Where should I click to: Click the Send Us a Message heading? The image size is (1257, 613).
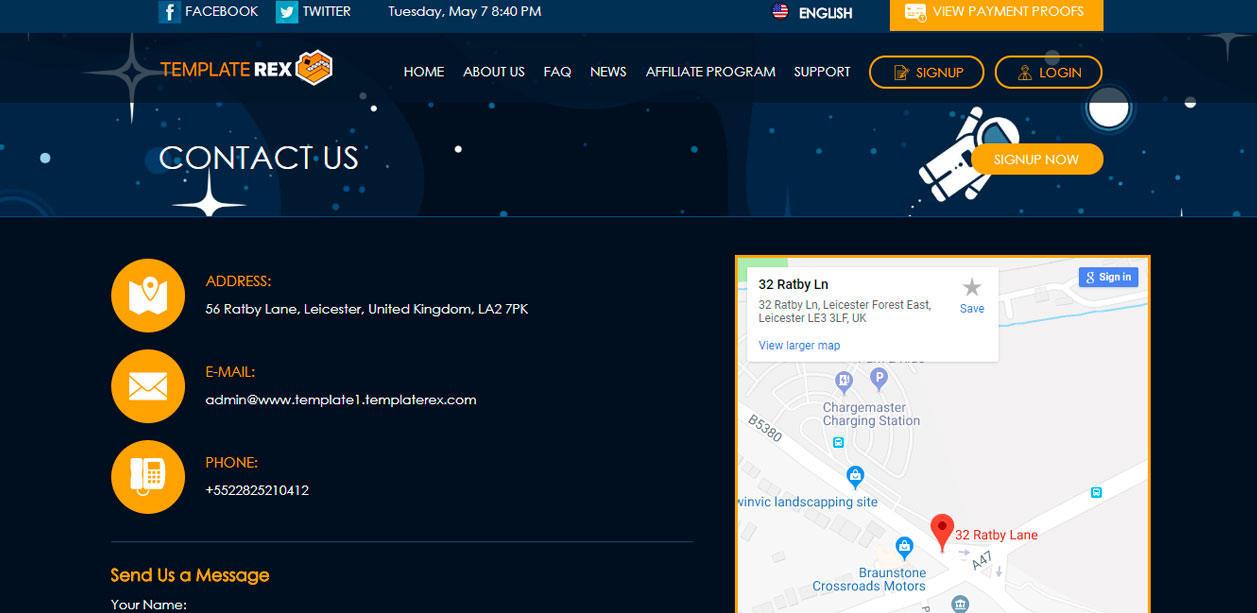coord(190,575)
